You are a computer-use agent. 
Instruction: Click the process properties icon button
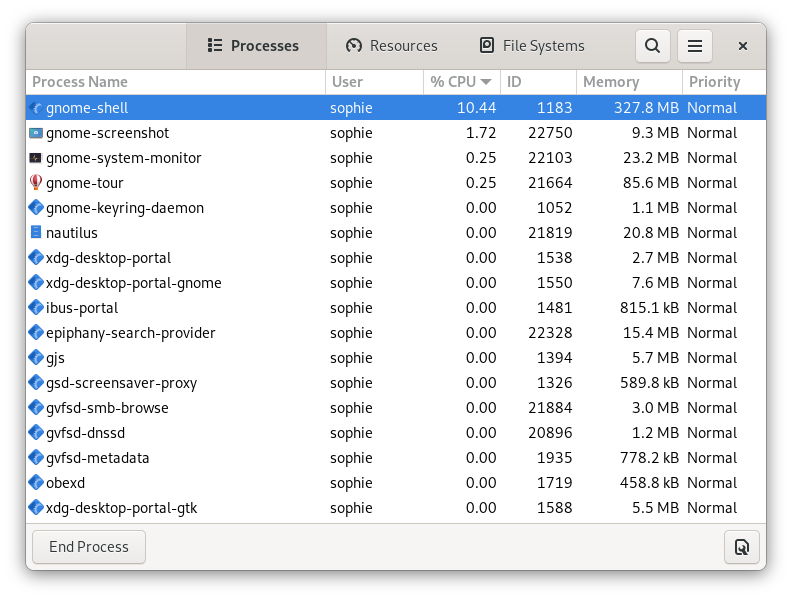(741, 547)
